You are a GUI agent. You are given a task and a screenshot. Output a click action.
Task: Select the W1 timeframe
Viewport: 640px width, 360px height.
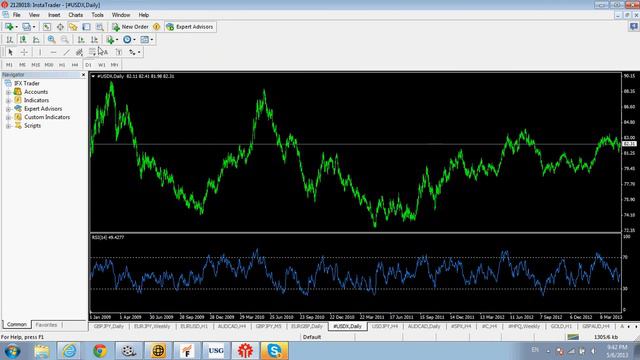coord(102,65)
